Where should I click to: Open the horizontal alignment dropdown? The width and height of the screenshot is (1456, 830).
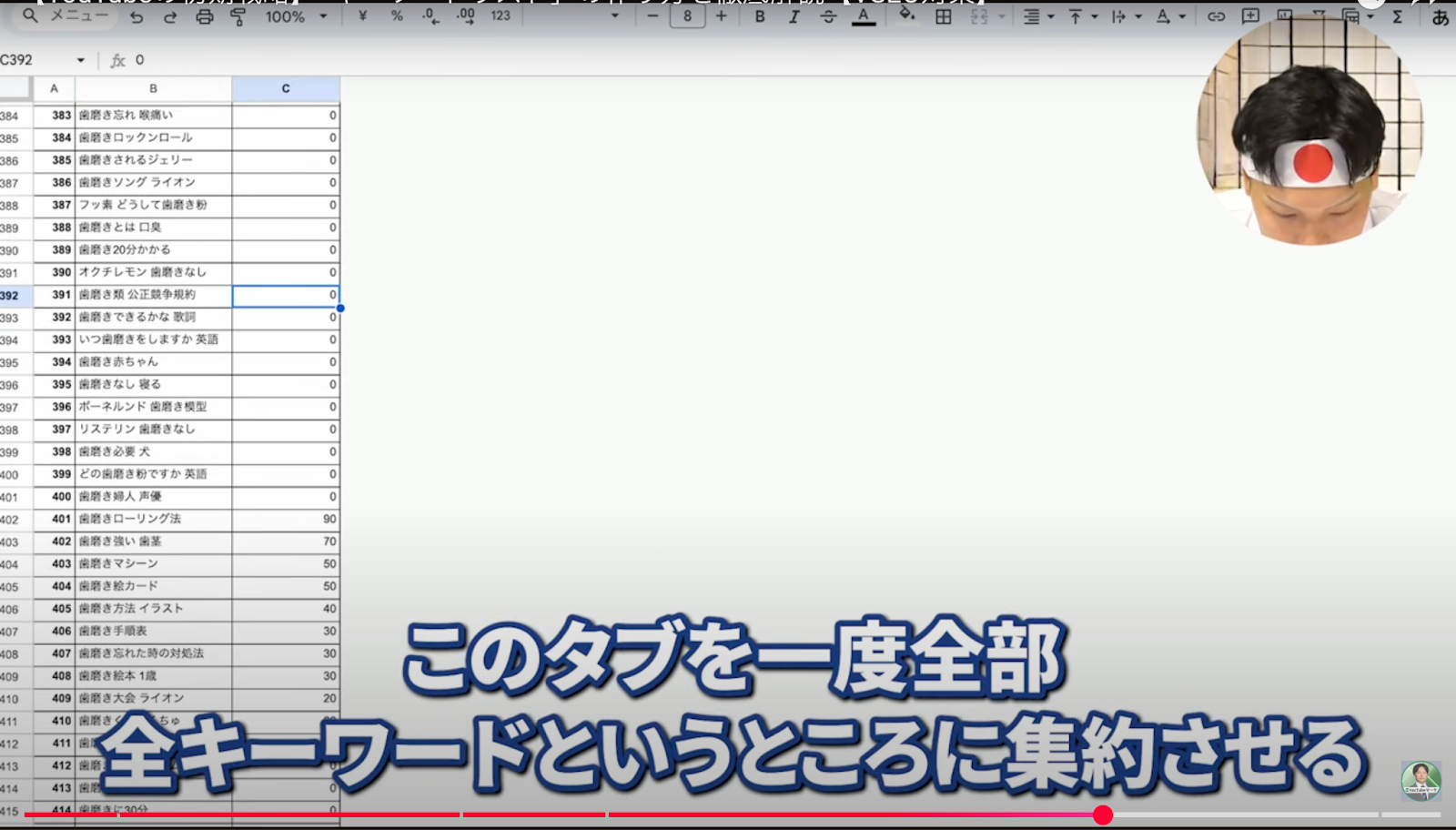(x=1051, y=15)
